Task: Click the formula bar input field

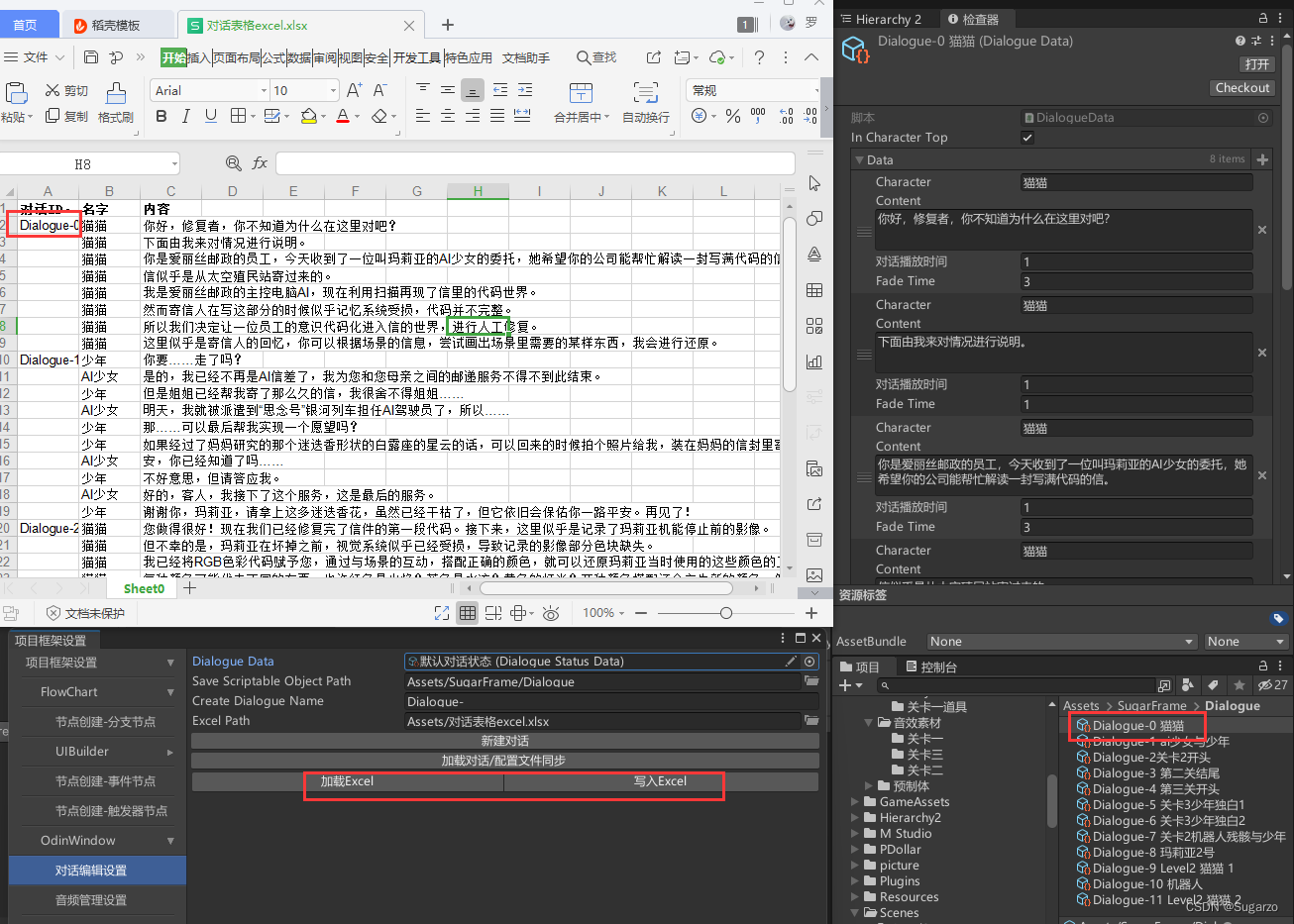Action: tap(535, 163)
